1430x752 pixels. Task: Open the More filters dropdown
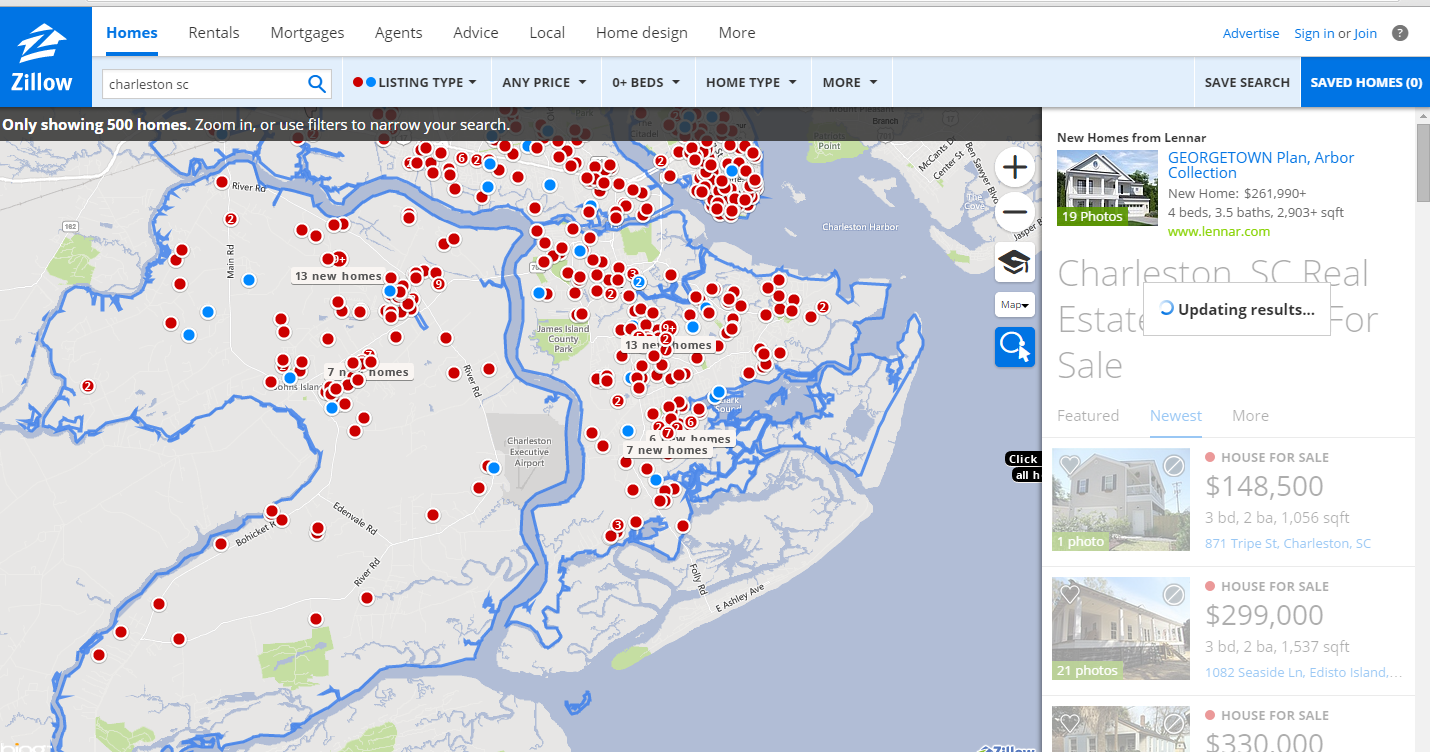tap(851, 83)
